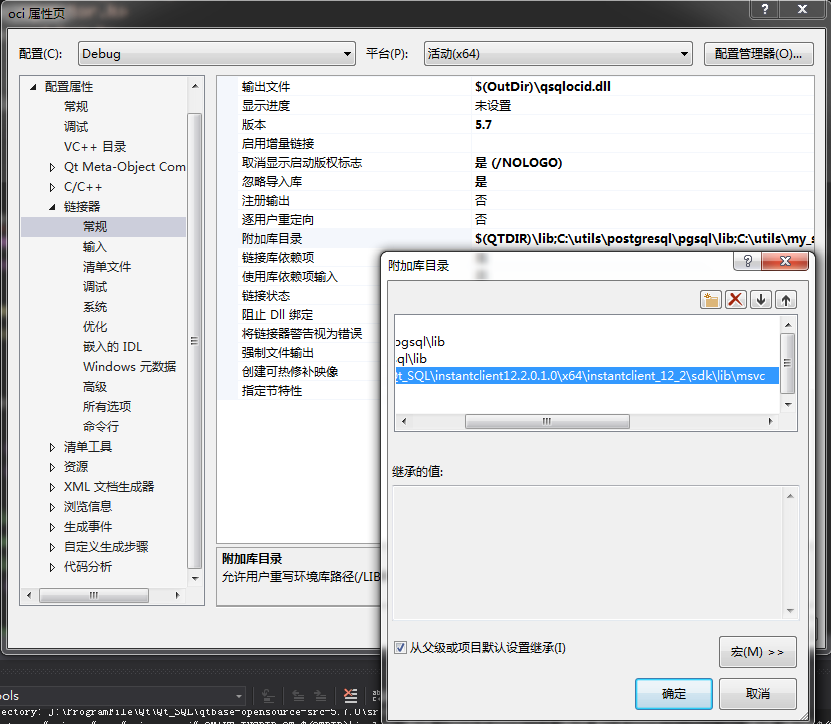Click the help icon on property pages titlebar
831x724 pixels.
coord(763,10)
